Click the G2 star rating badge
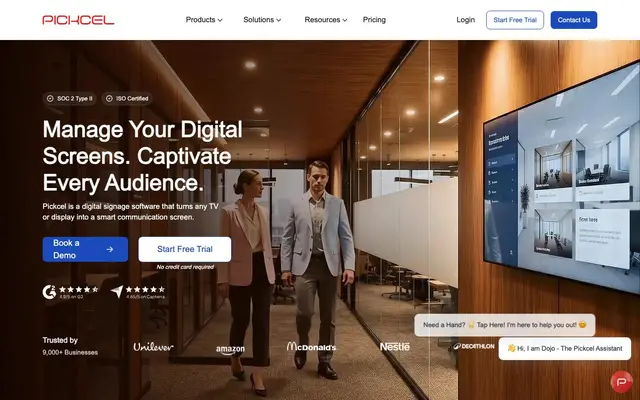This screenshot has height=400, width=640. pos(71,291)
